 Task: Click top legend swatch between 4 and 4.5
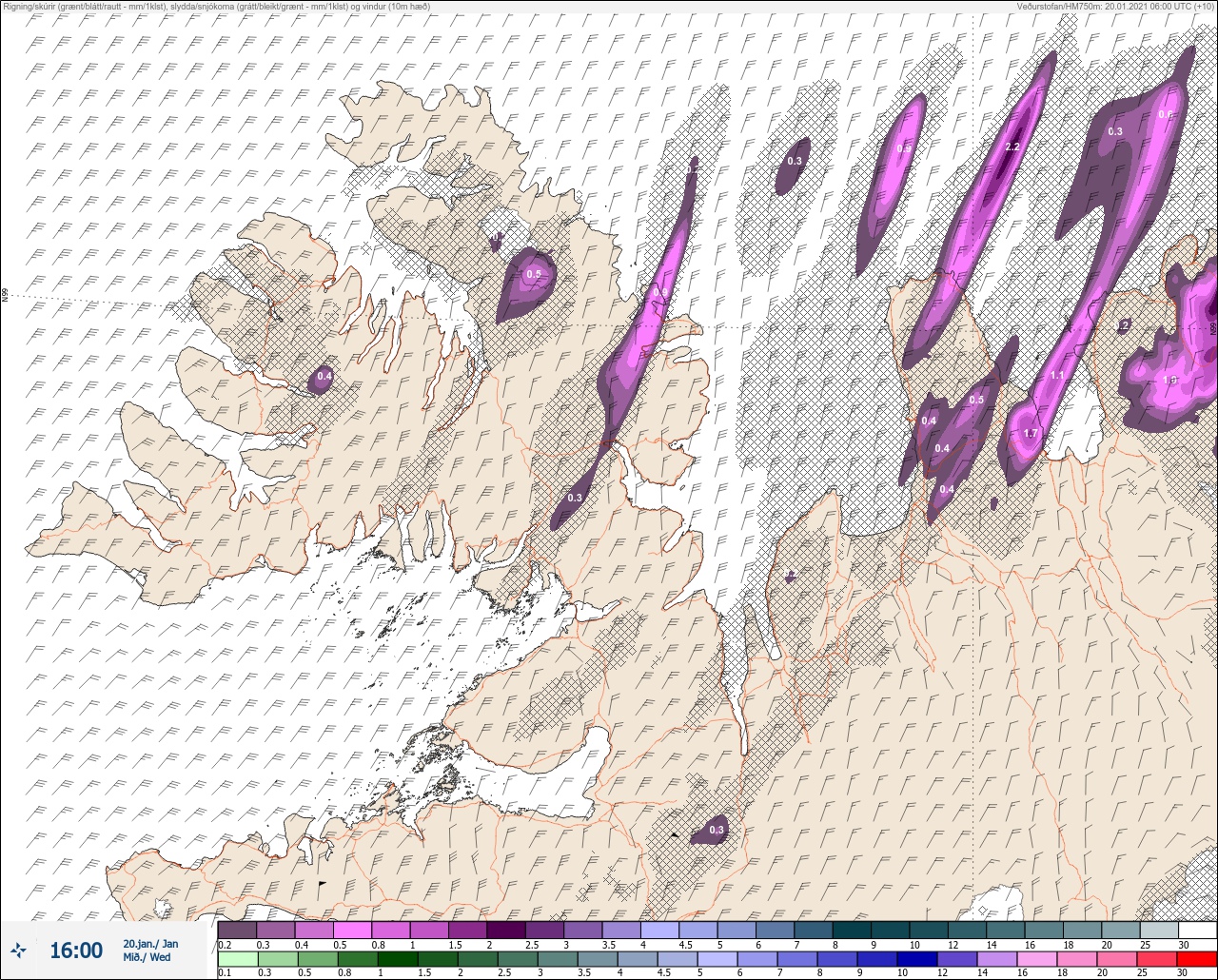pos(660,930)
